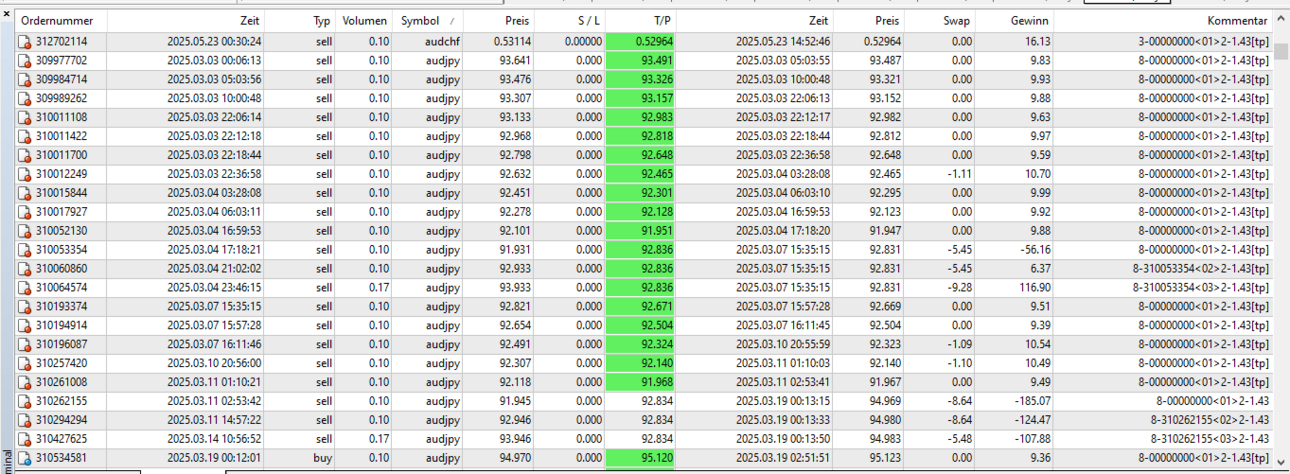Pick the row icon of order 310194914
The image size is (1290, 474).
pos(25,326)
